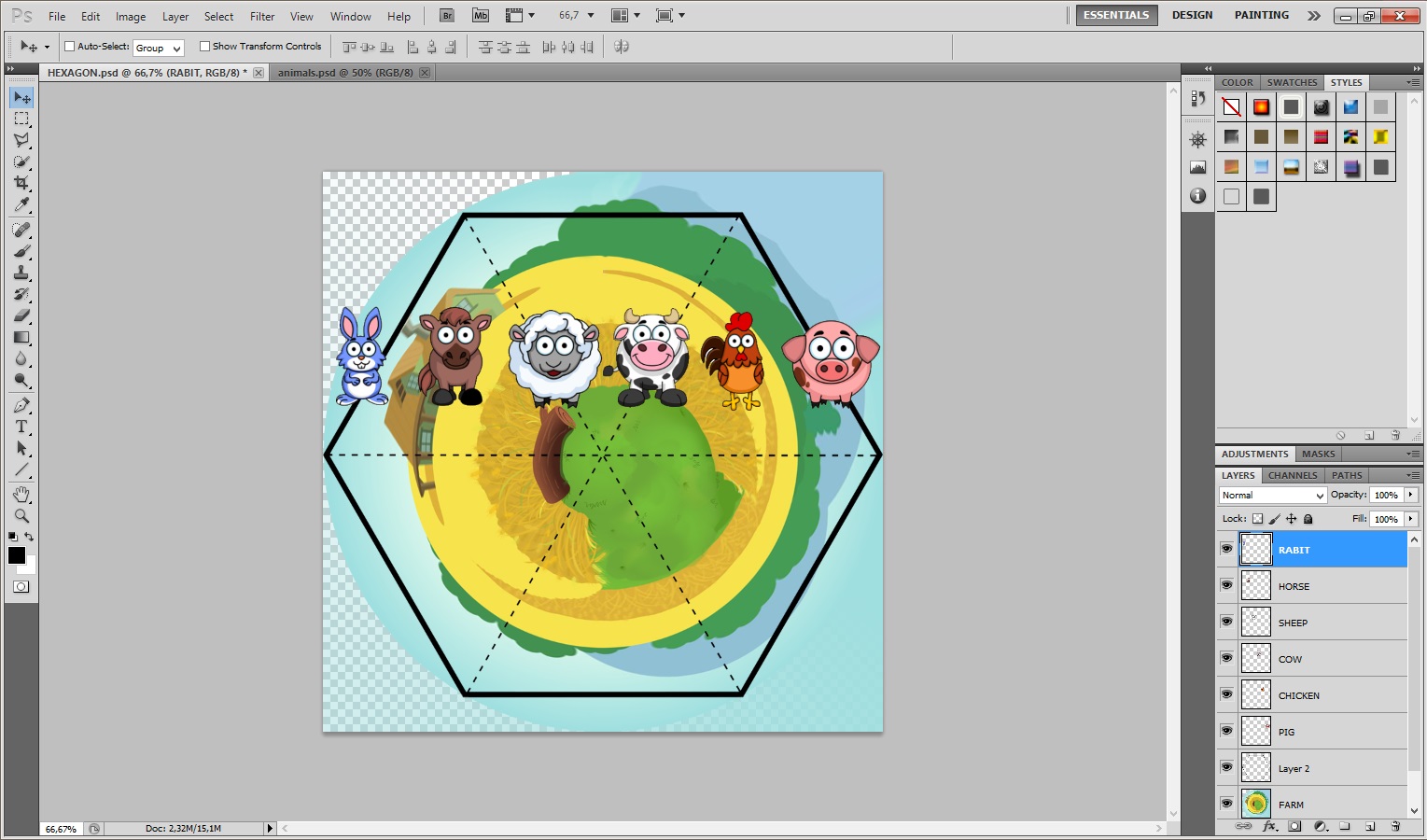The height and width of the screenshot is (840, 1427).
Task: Select the Hand tool
Action: tap(21, 495)
